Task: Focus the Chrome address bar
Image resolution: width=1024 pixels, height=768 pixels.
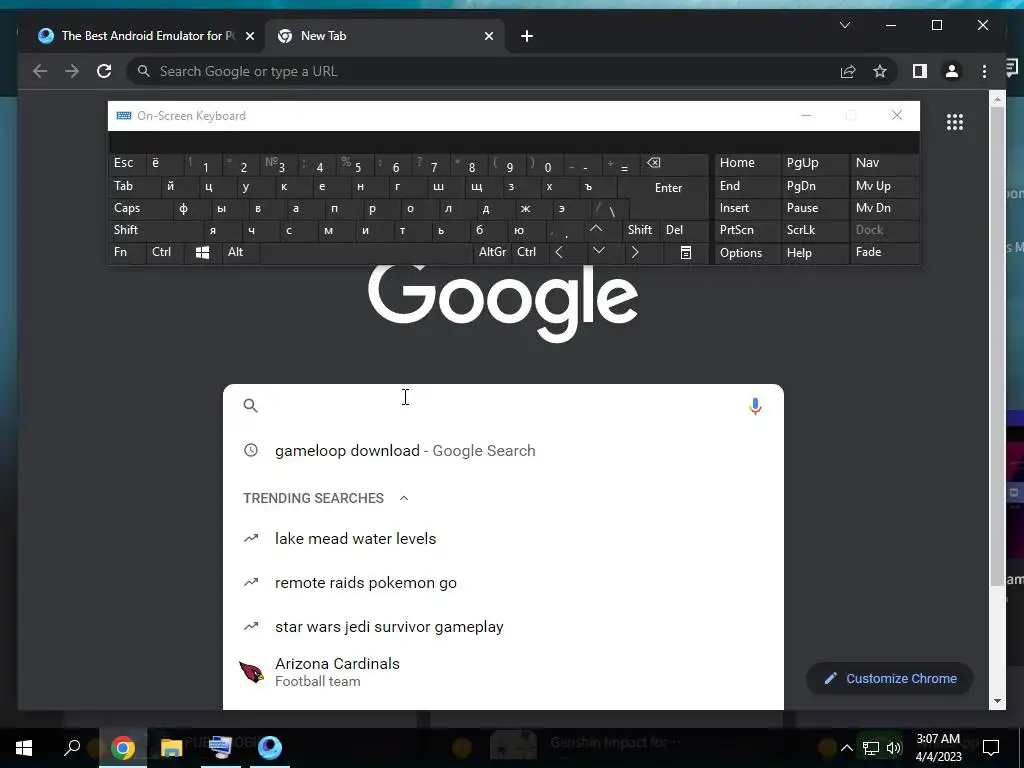Action: [483, 71]
